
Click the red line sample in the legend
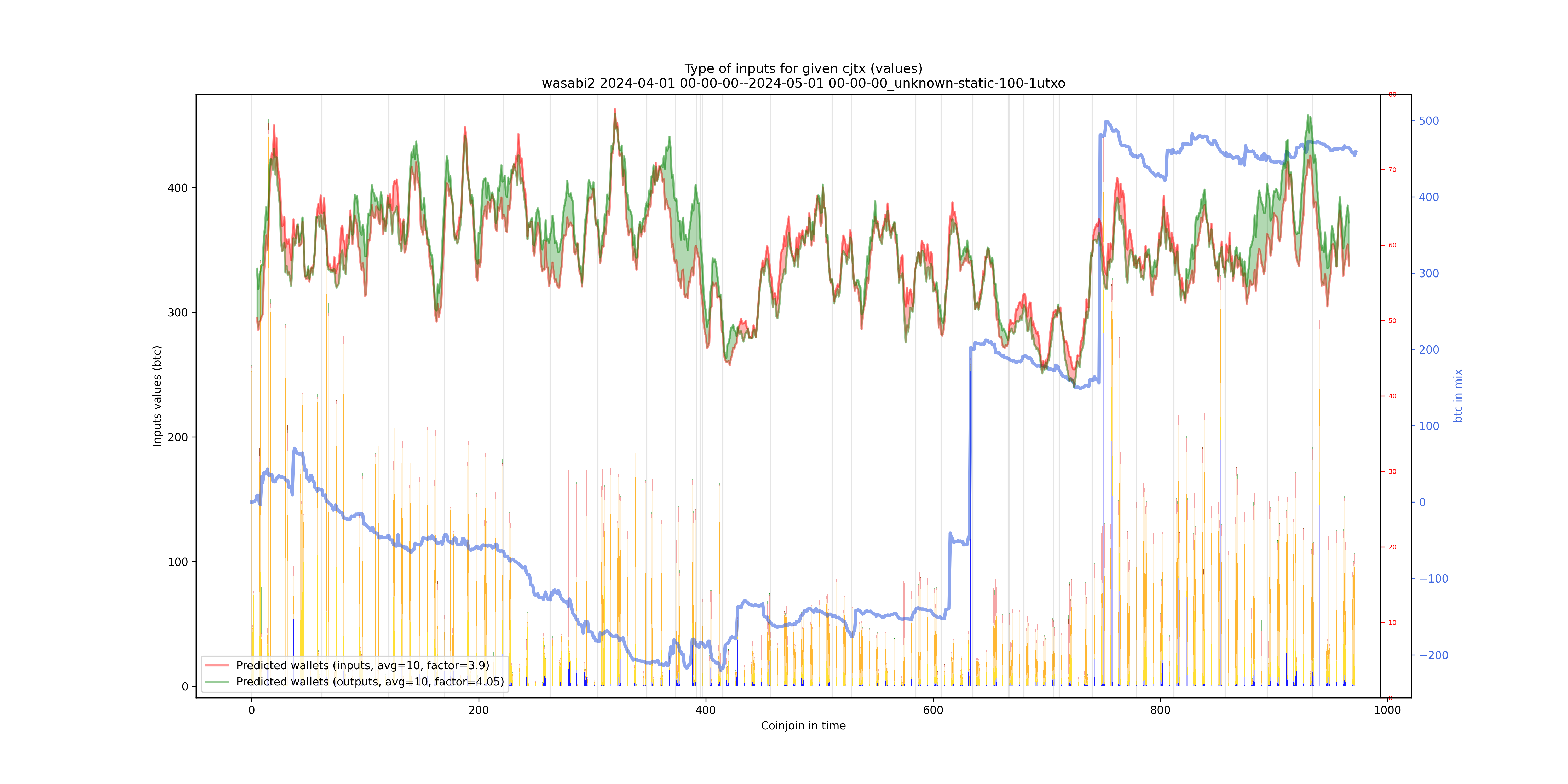(x=217, y=665)
